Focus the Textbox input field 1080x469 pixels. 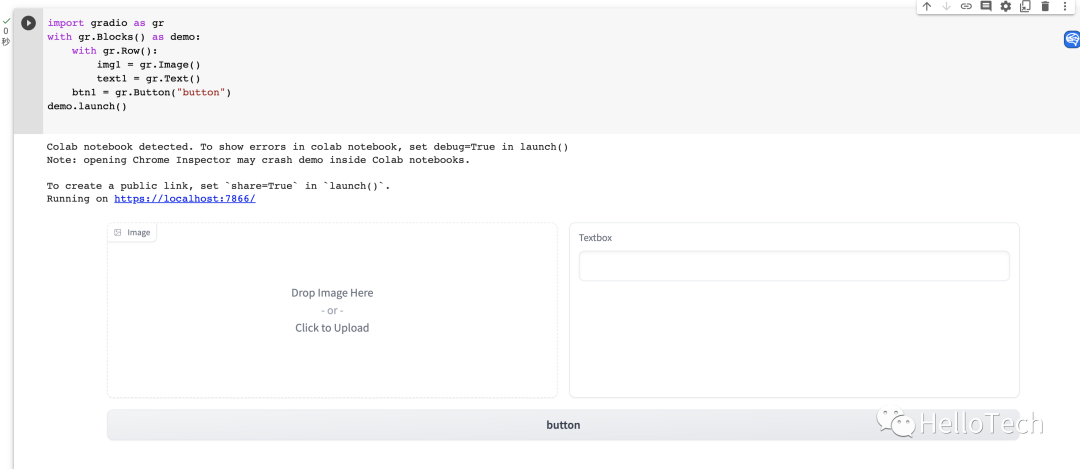point(793,266)
